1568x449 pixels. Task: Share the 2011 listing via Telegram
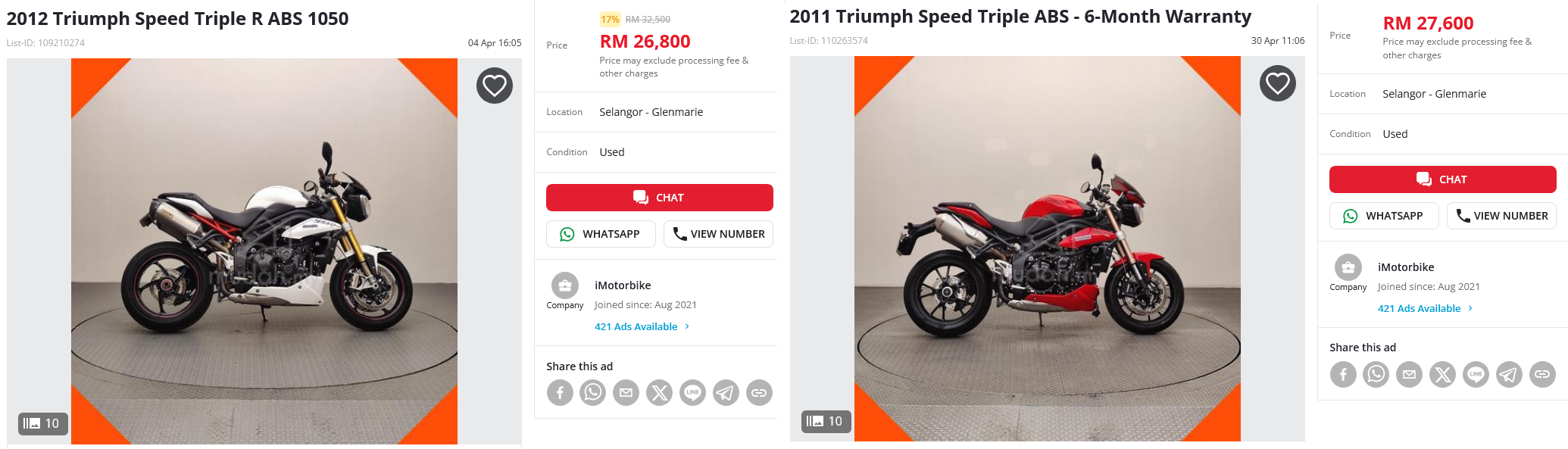pyautogui.click(x=1509, y=374)
